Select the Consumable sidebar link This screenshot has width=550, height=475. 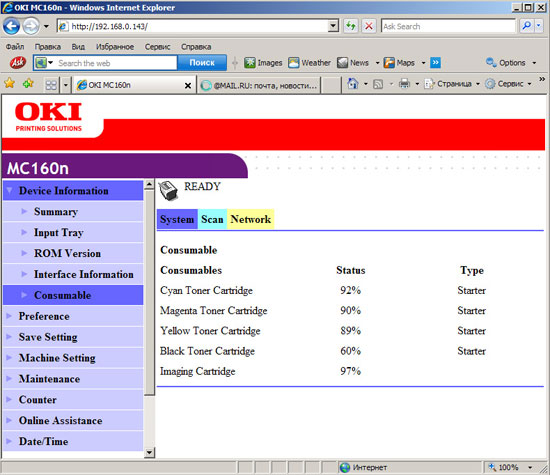pyautogui.click(x=73, y=295)
